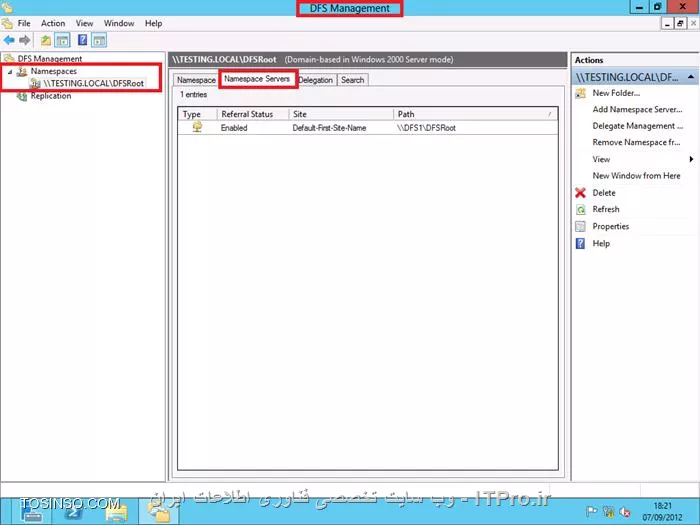Click the Default-First-Site-Name cell
Screen dimensions: 700x525
[x=329, y=128]
